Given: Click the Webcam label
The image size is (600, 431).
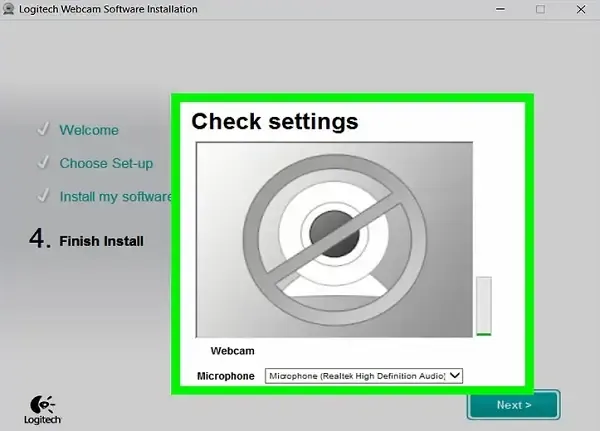Looking at the screenshot, I should 232,351.
